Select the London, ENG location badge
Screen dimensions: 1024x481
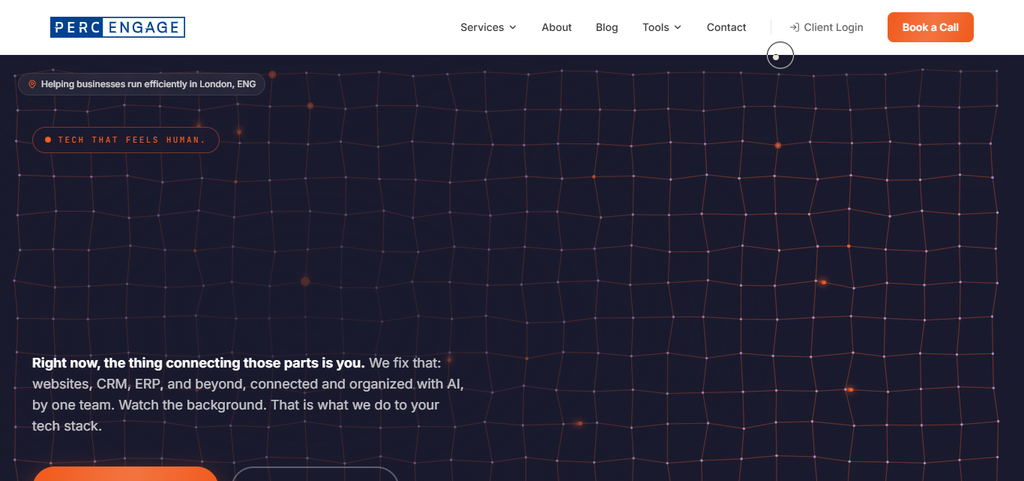(x=141, y=84)
